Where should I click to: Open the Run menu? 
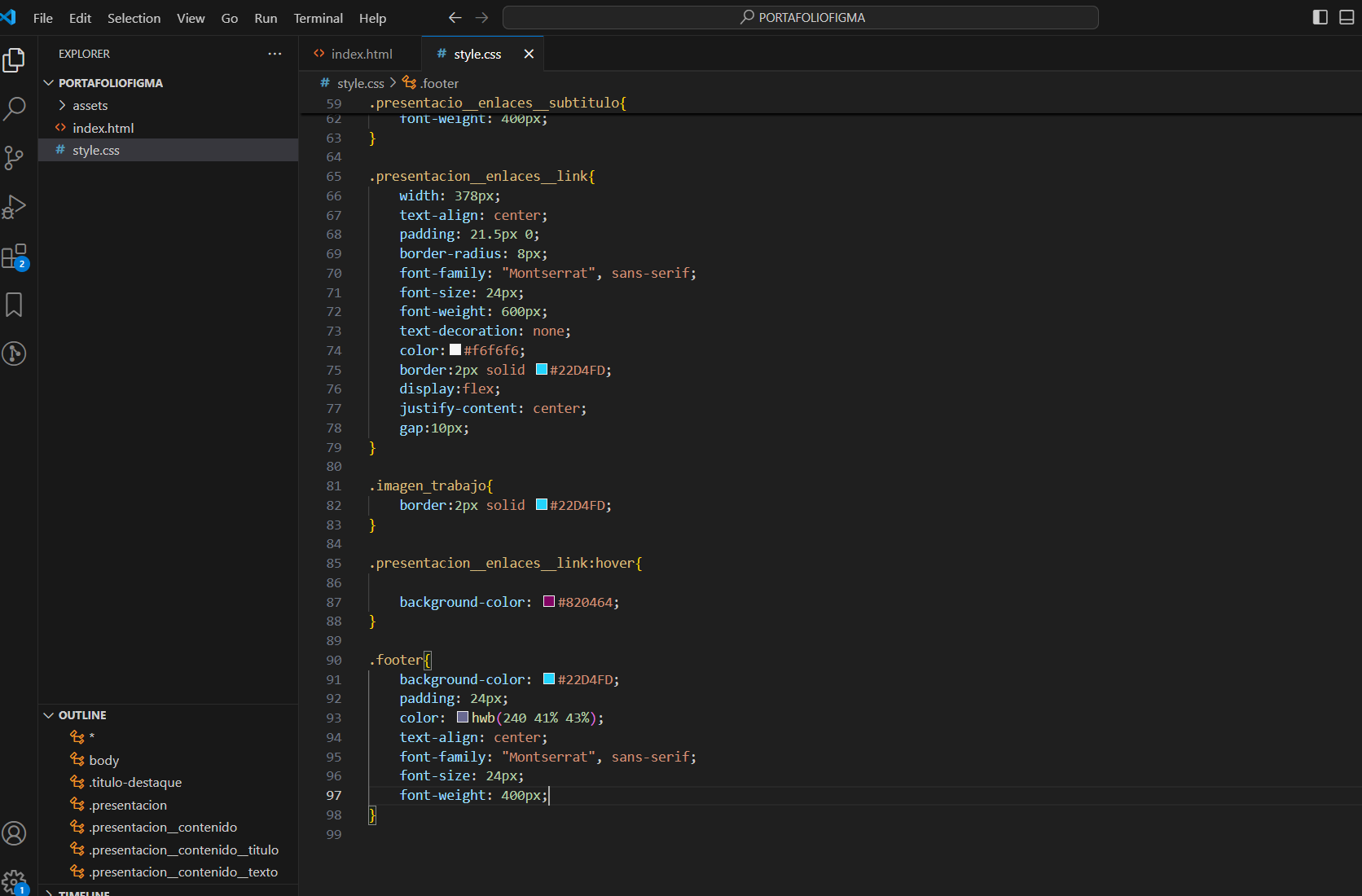pyautogui.click(x=266, y=18)
